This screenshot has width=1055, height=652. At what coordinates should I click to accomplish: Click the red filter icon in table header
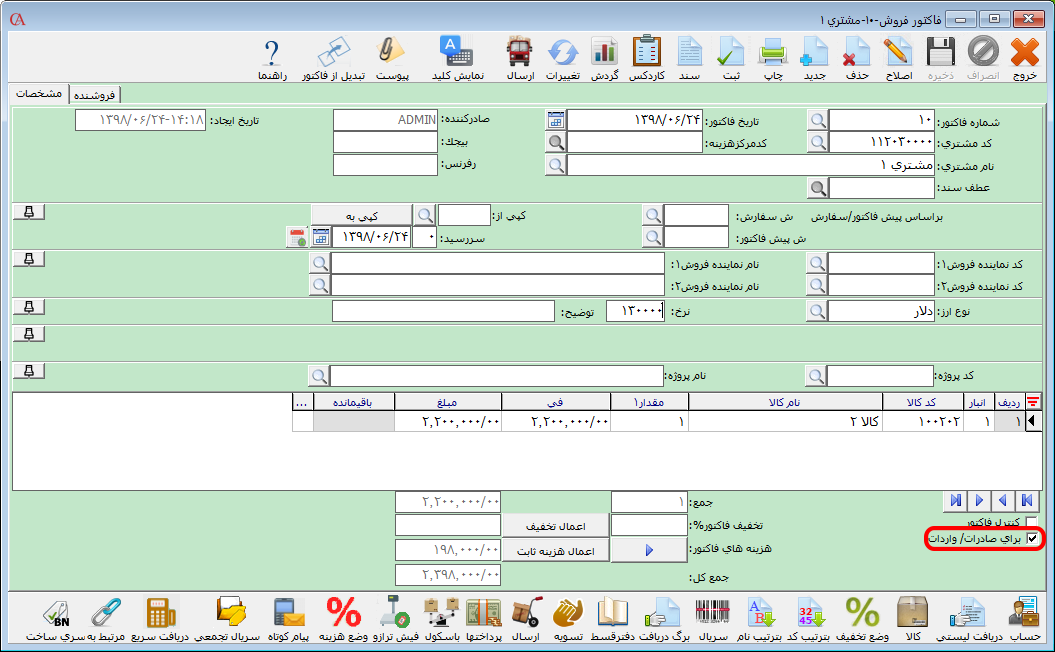tap(1032, 402)
